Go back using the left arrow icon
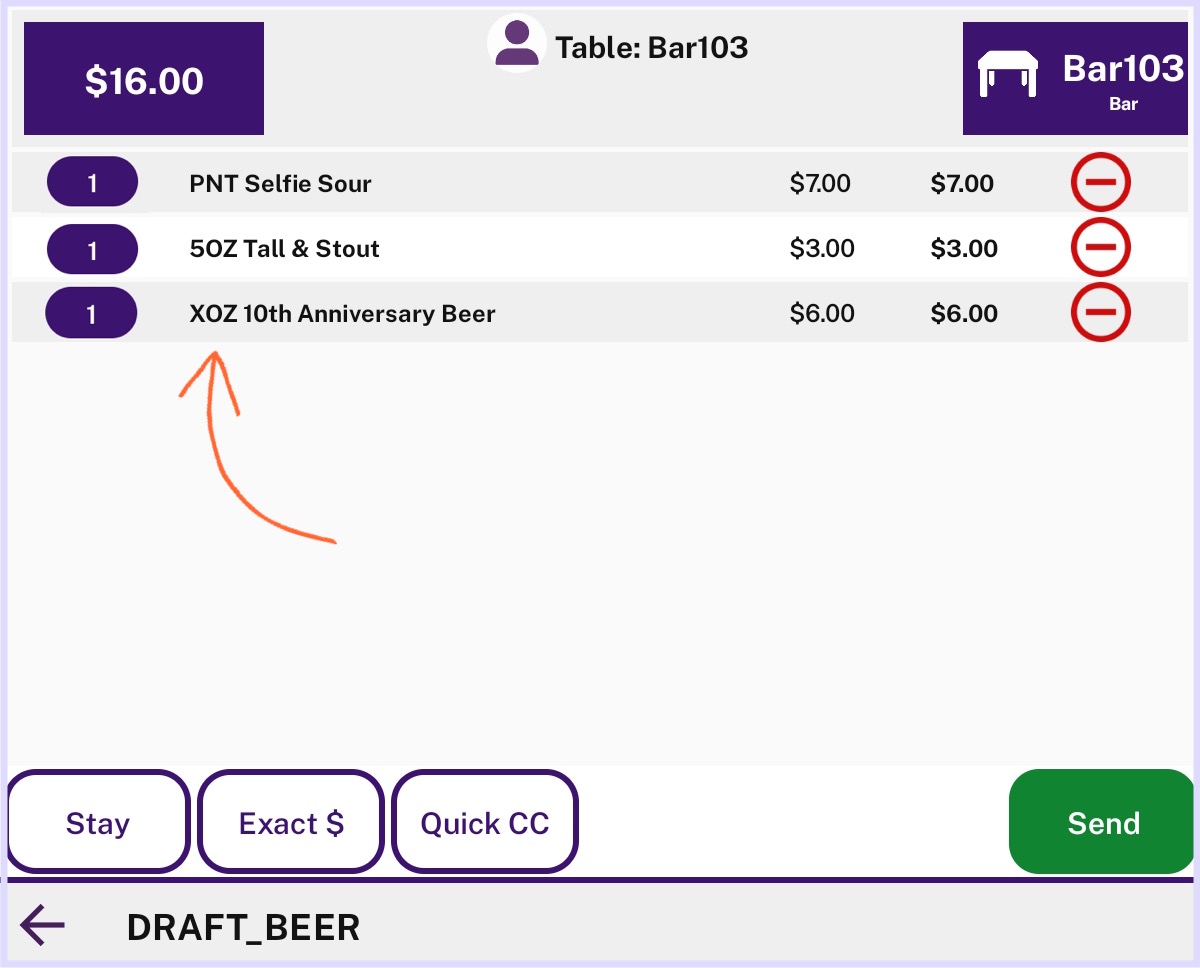This screenshot has height=968, width=1200. (42, 925)
